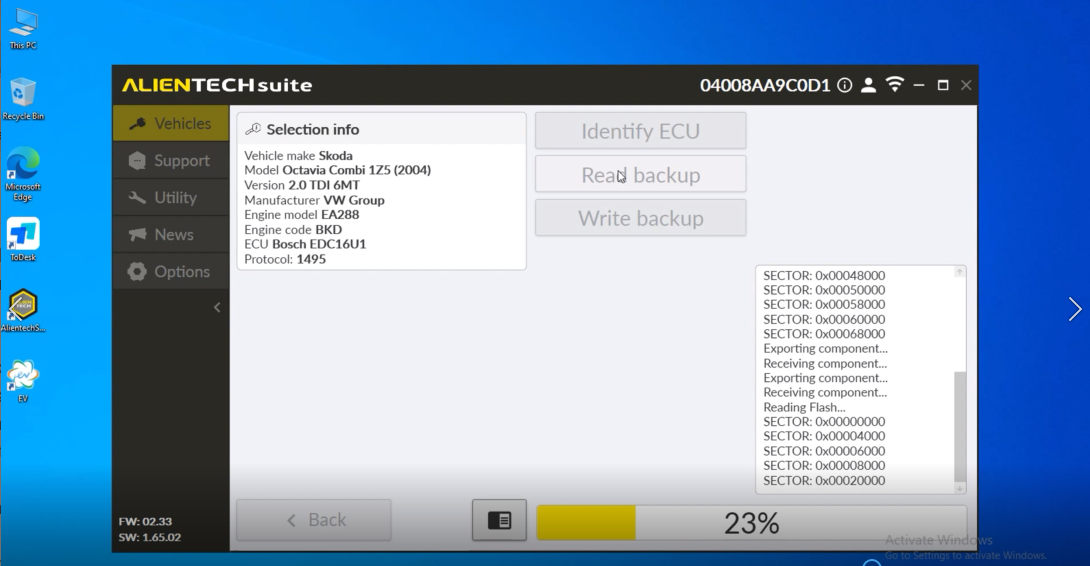The height and width of the screenshot is (566, 1090).
Task: Open Recycle Bin on the desktop
Action: tap(23, 97)
